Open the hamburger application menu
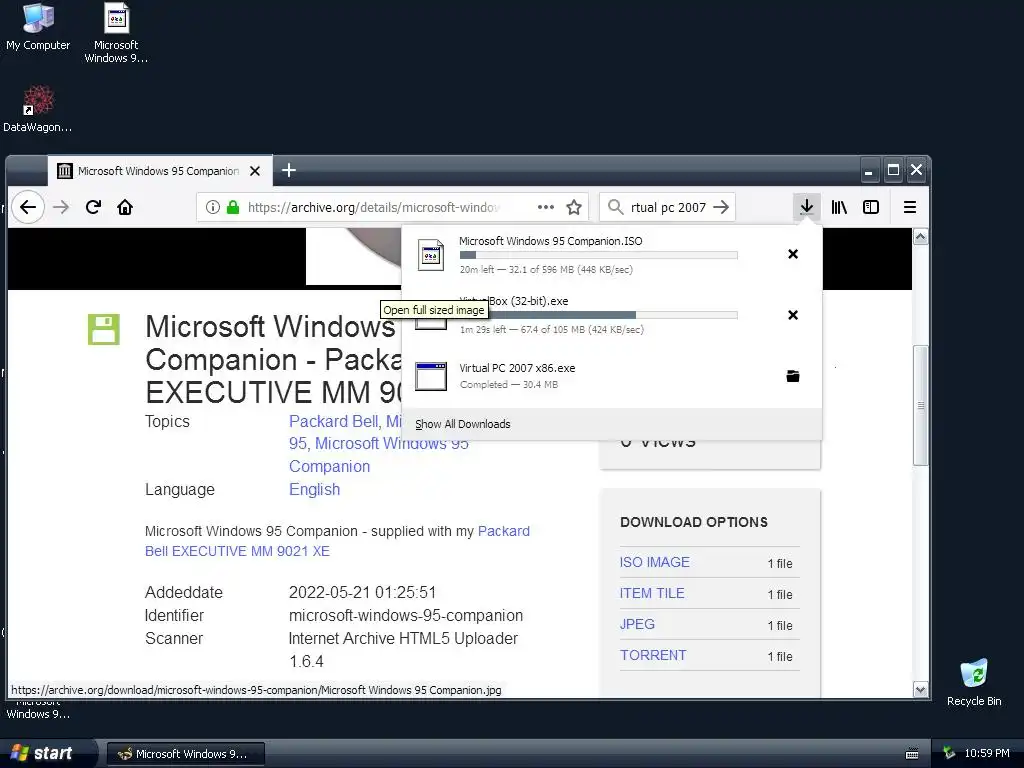1024x768 pixels. tap(910, 207)
